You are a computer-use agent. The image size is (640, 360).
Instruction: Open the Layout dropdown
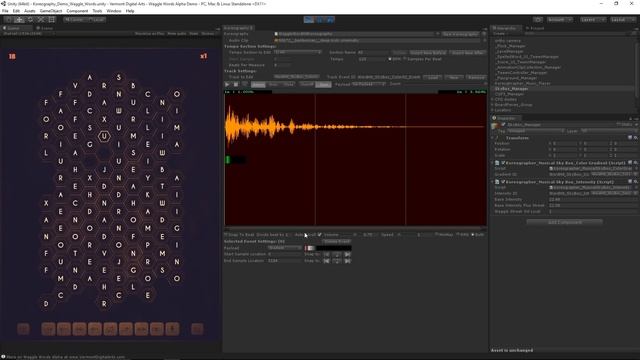622,20
